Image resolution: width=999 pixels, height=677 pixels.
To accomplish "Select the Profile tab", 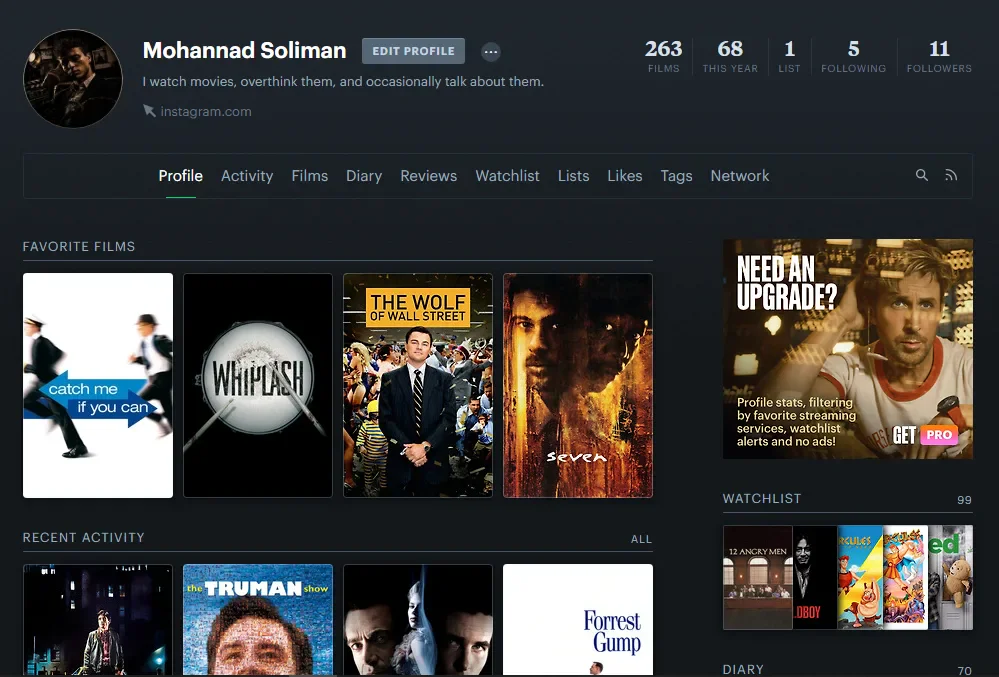I will point(180,176).
